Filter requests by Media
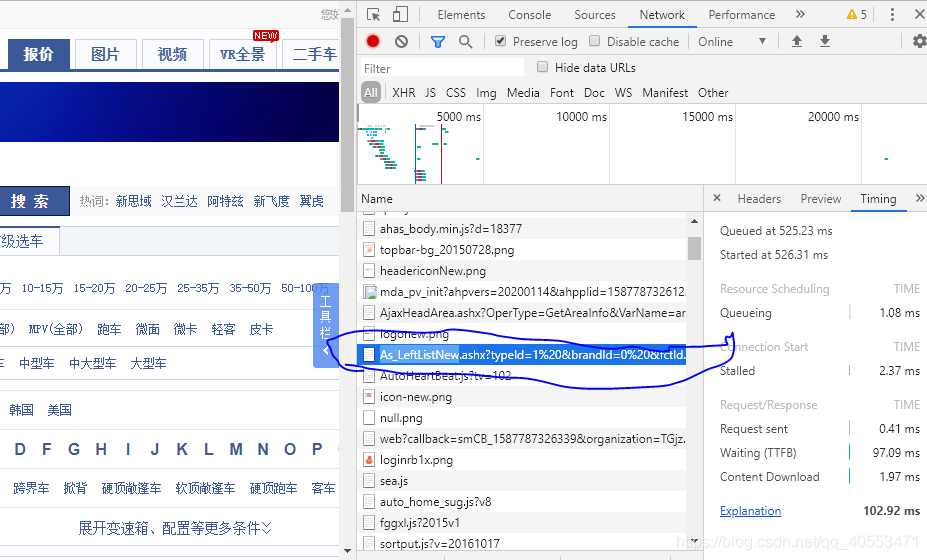The width and height of the screenshot is (927, 560). (523, 93)
